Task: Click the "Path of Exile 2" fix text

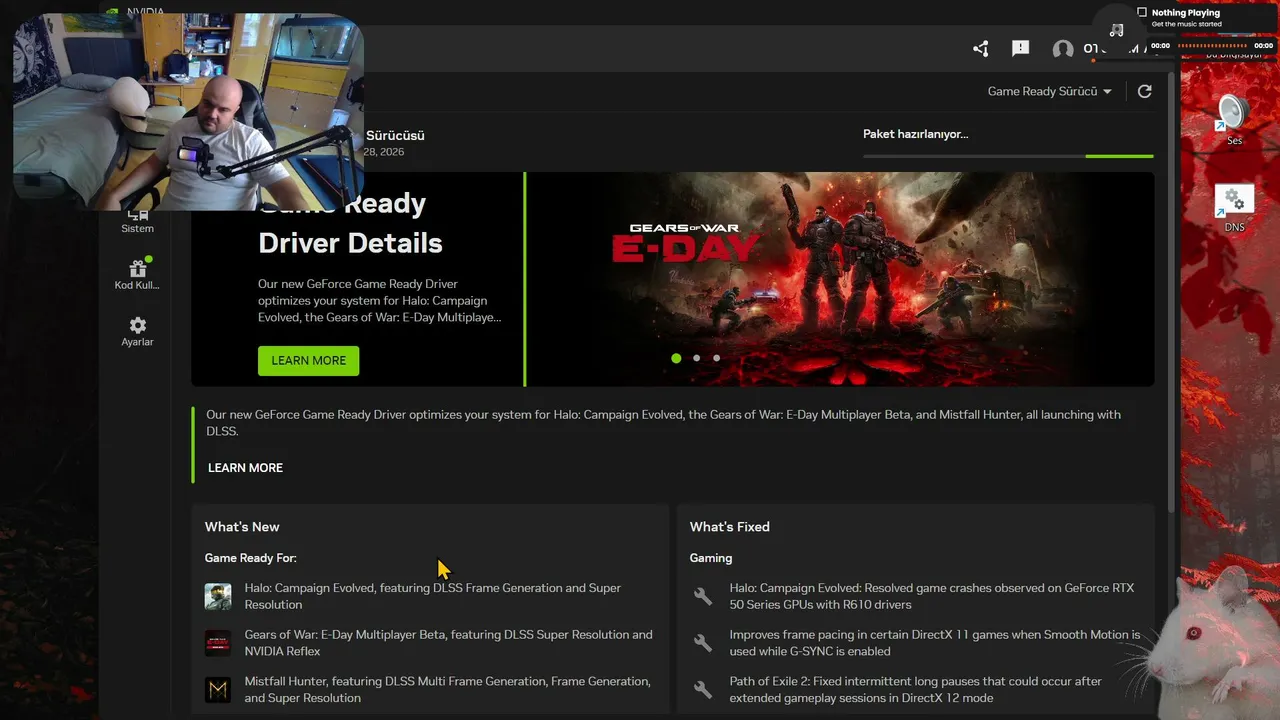Action: coord(916,689)
